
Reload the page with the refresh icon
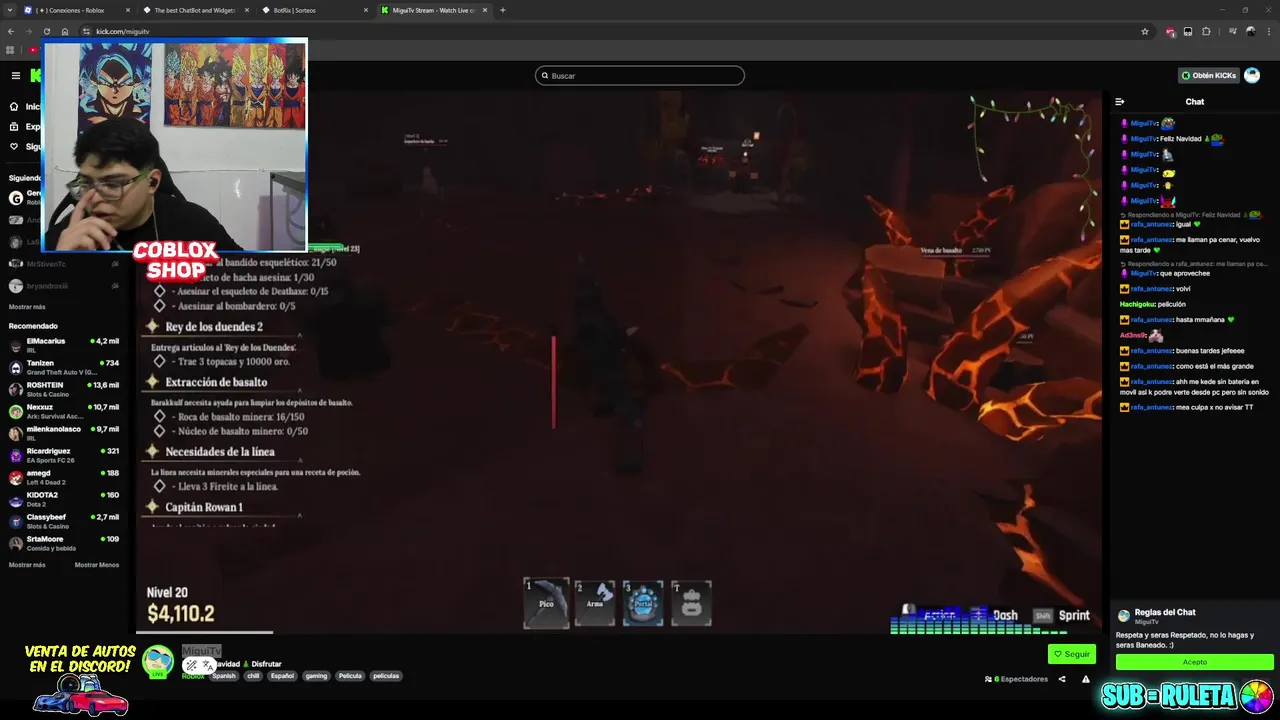(46, 31)
